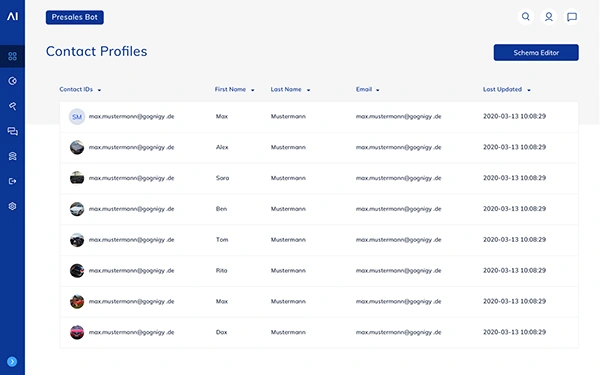The height and width of the screenshot is (375, 600).
Task: Click the search magnifier icon
Action: pyautogui.click(x=526, y=17)
